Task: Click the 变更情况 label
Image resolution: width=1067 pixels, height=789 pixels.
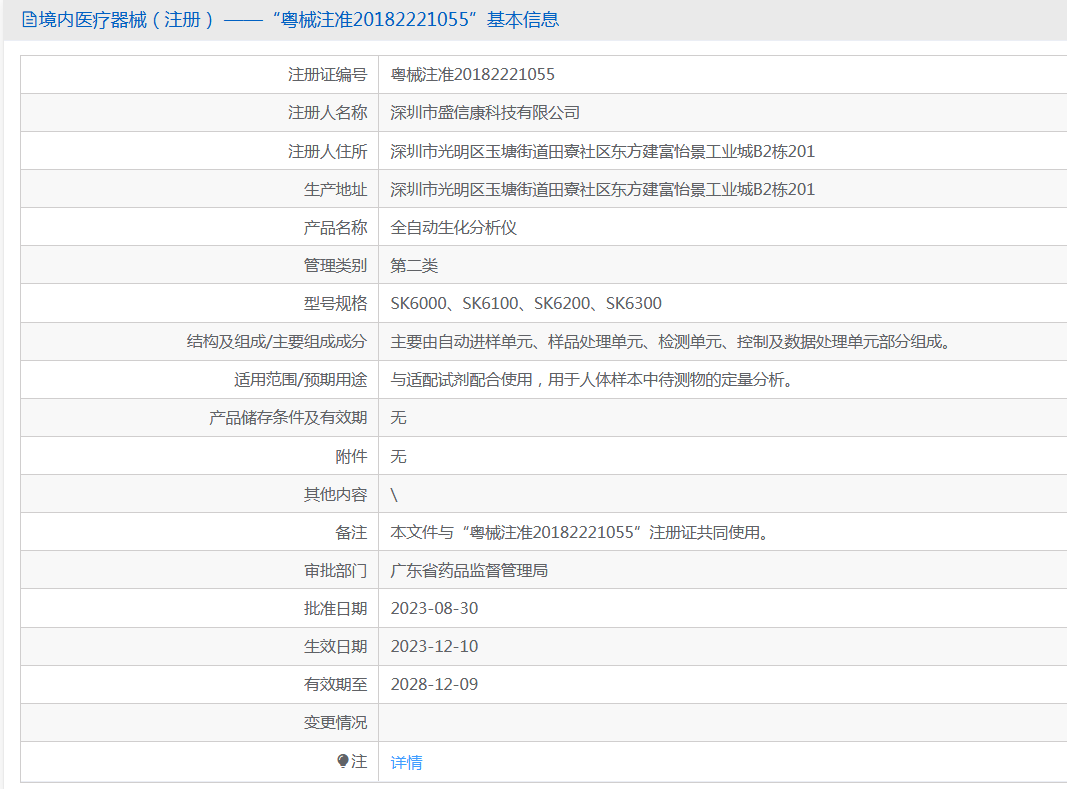Action: (x=335, y=723)
